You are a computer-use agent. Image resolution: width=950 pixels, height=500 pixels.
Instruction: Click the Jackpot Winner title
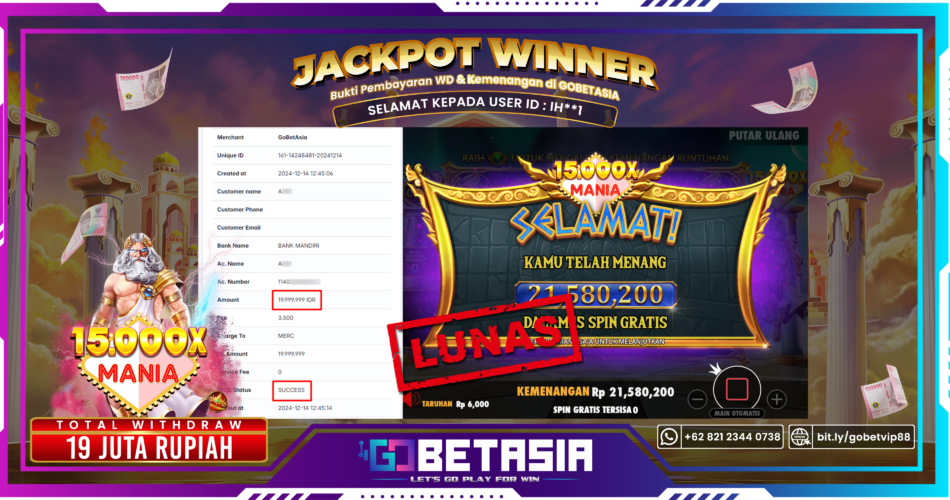[x=474, y=64]
